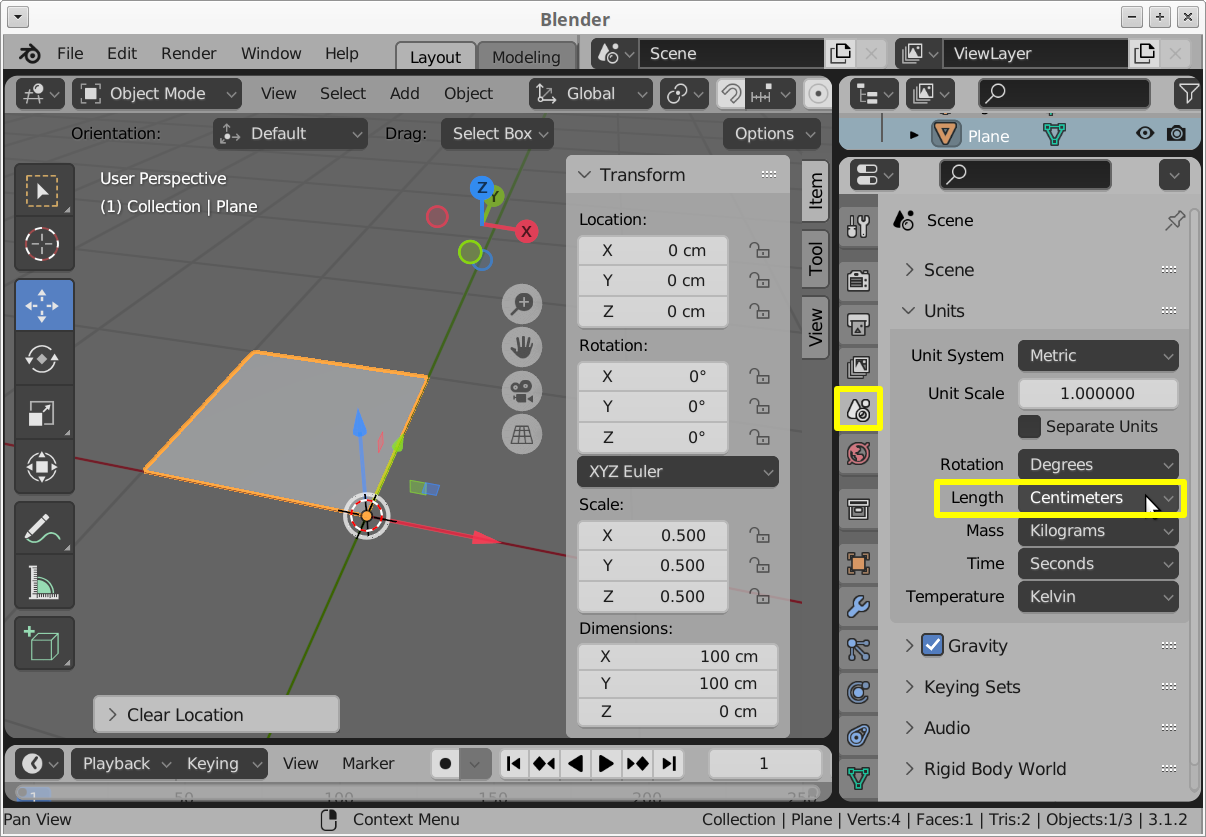1206x837 pixels.
Task: Activate the Move tool
Action: [x=43, y=305]
